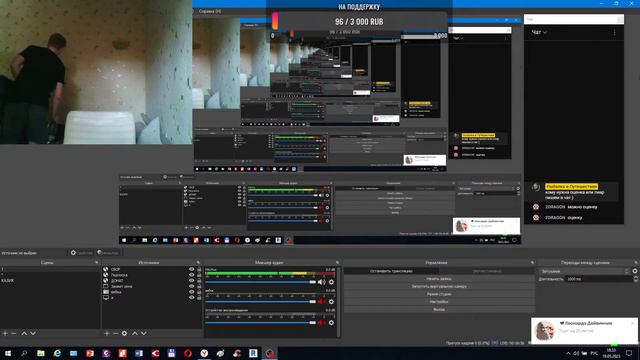640x360 pixels.
Task: Open Word from the taskbar
Action: [139, 353]
